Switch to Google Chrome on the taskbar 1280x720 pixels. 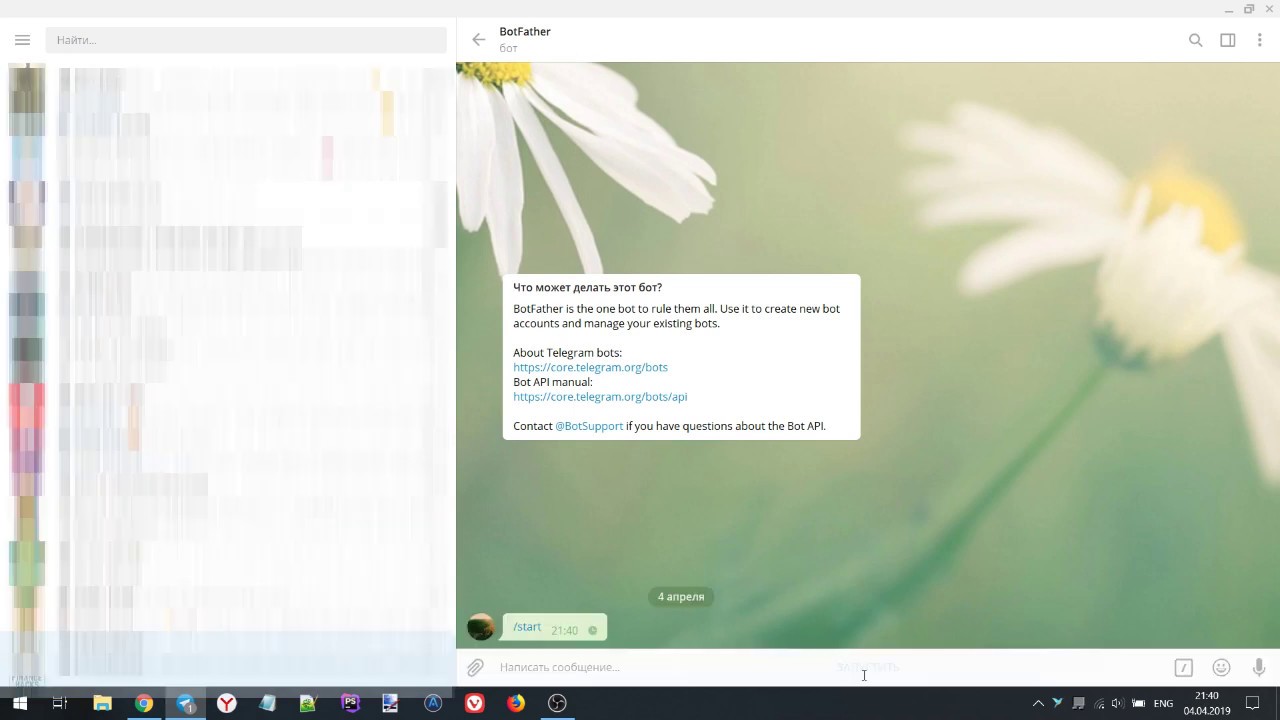point(144,703)
